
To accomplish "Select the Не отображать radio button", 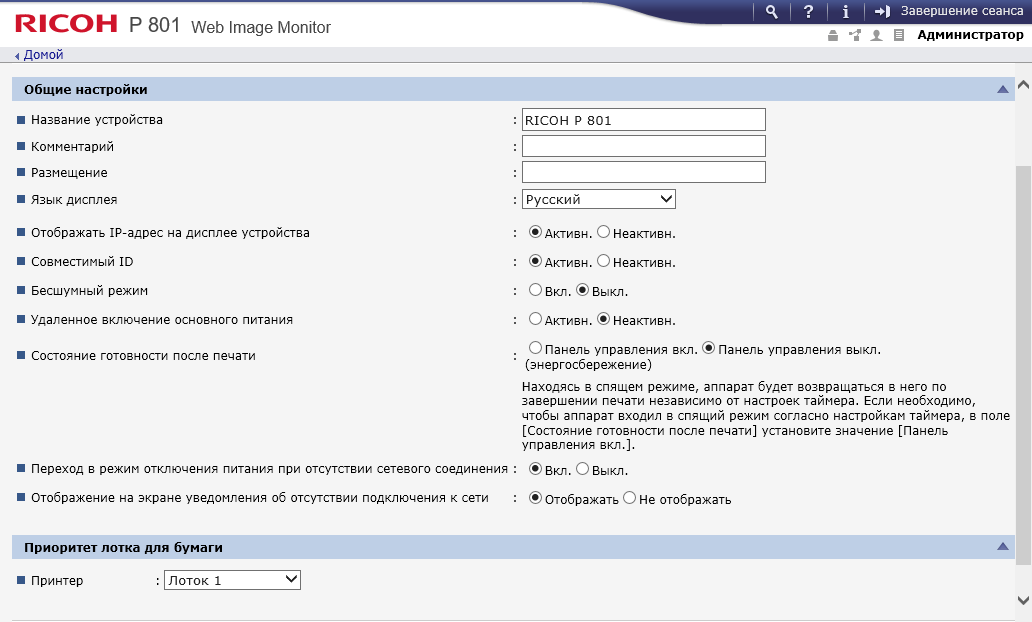I will point(629,498).
